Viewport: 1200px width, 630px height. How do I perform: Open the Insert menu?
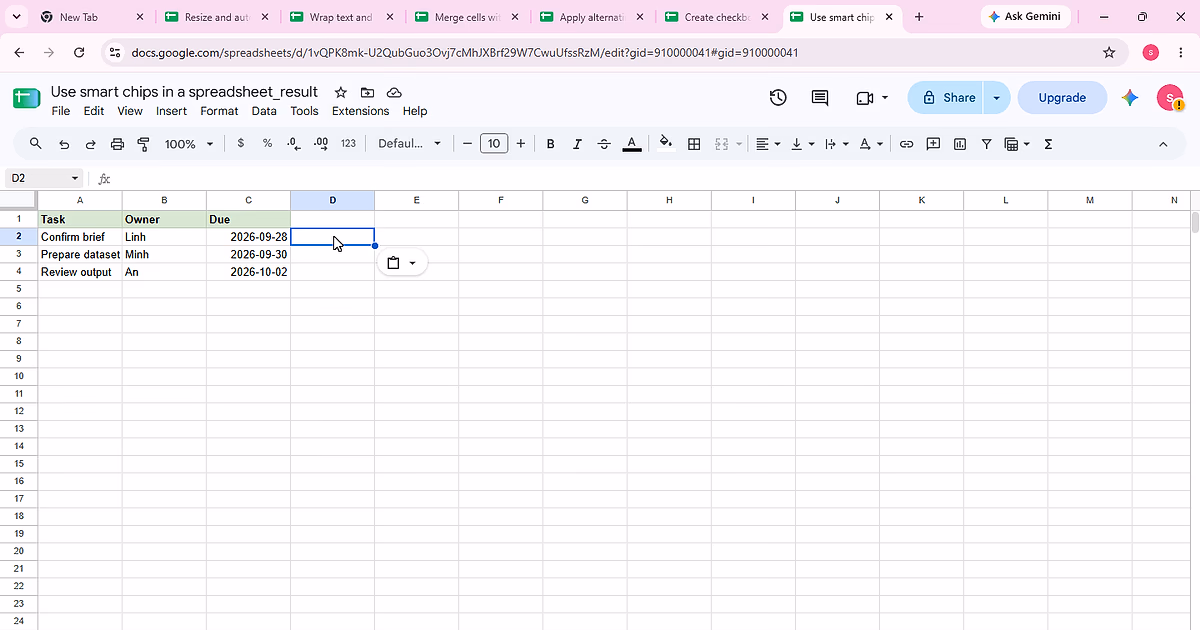(171, 111)
